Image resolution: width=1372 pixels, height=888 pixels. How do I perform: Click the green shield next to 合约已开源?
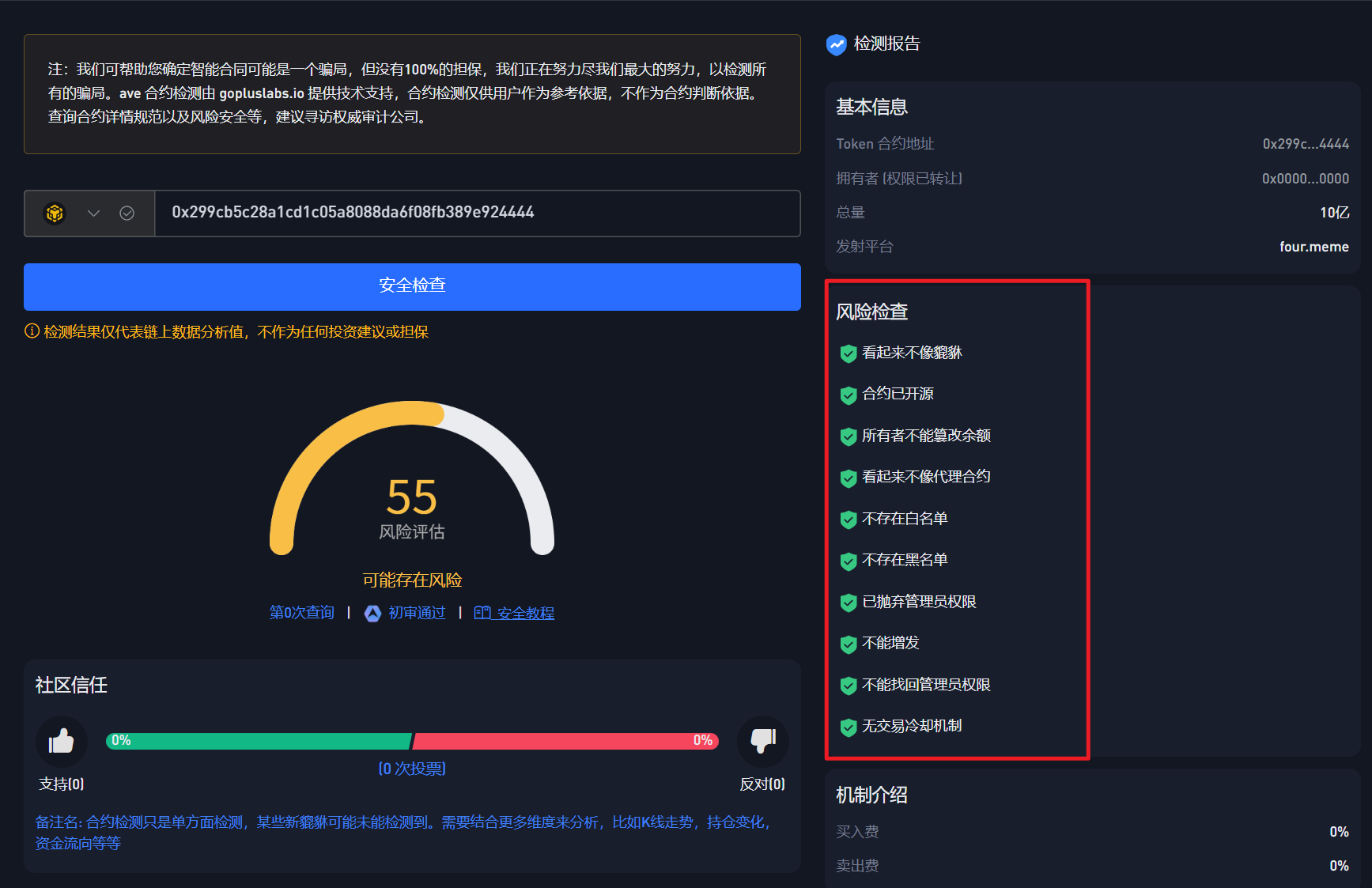pyautogui.click(x=848, y=395)
